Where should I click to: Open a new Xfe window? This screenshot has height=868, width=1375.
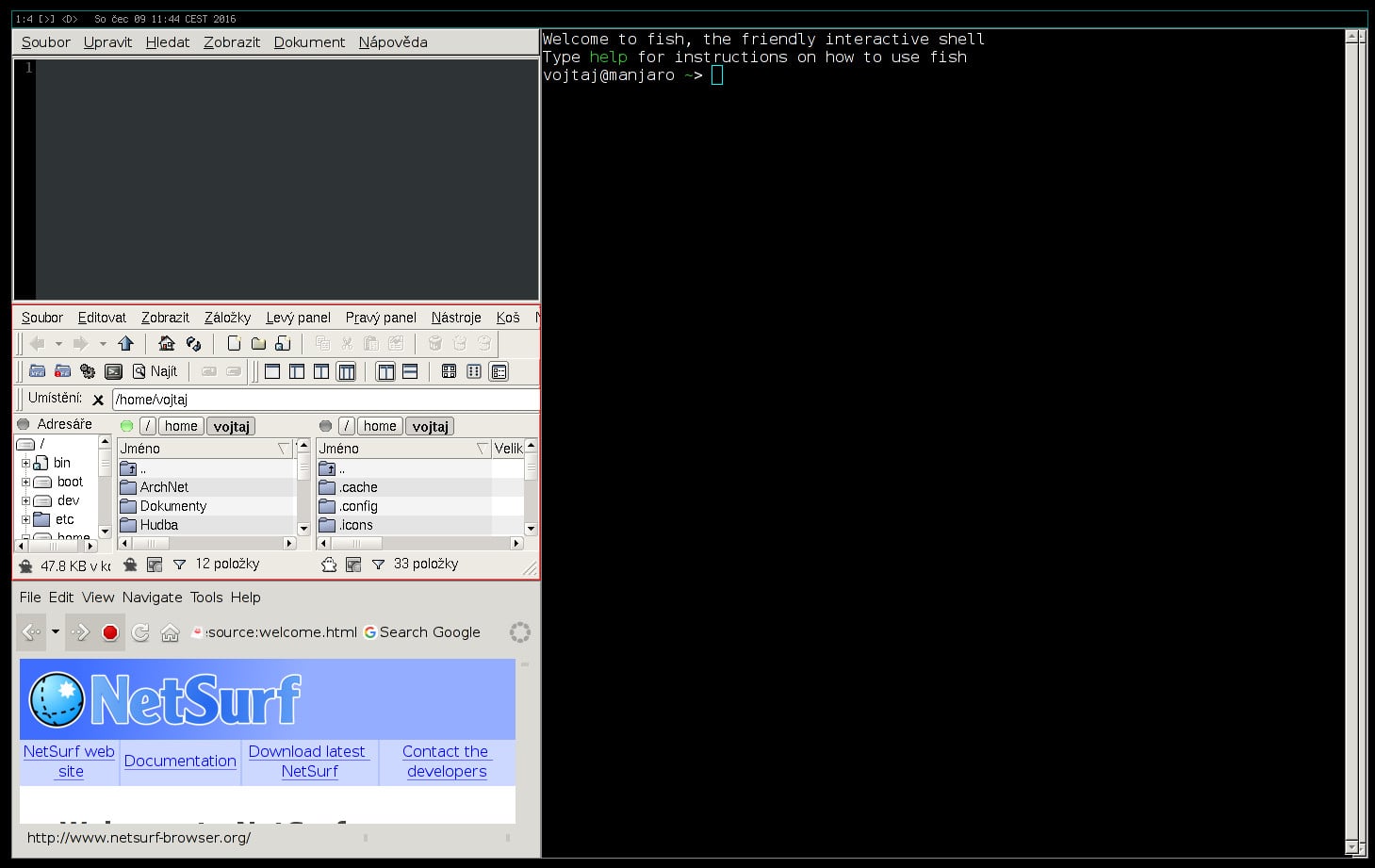(38, 371)
